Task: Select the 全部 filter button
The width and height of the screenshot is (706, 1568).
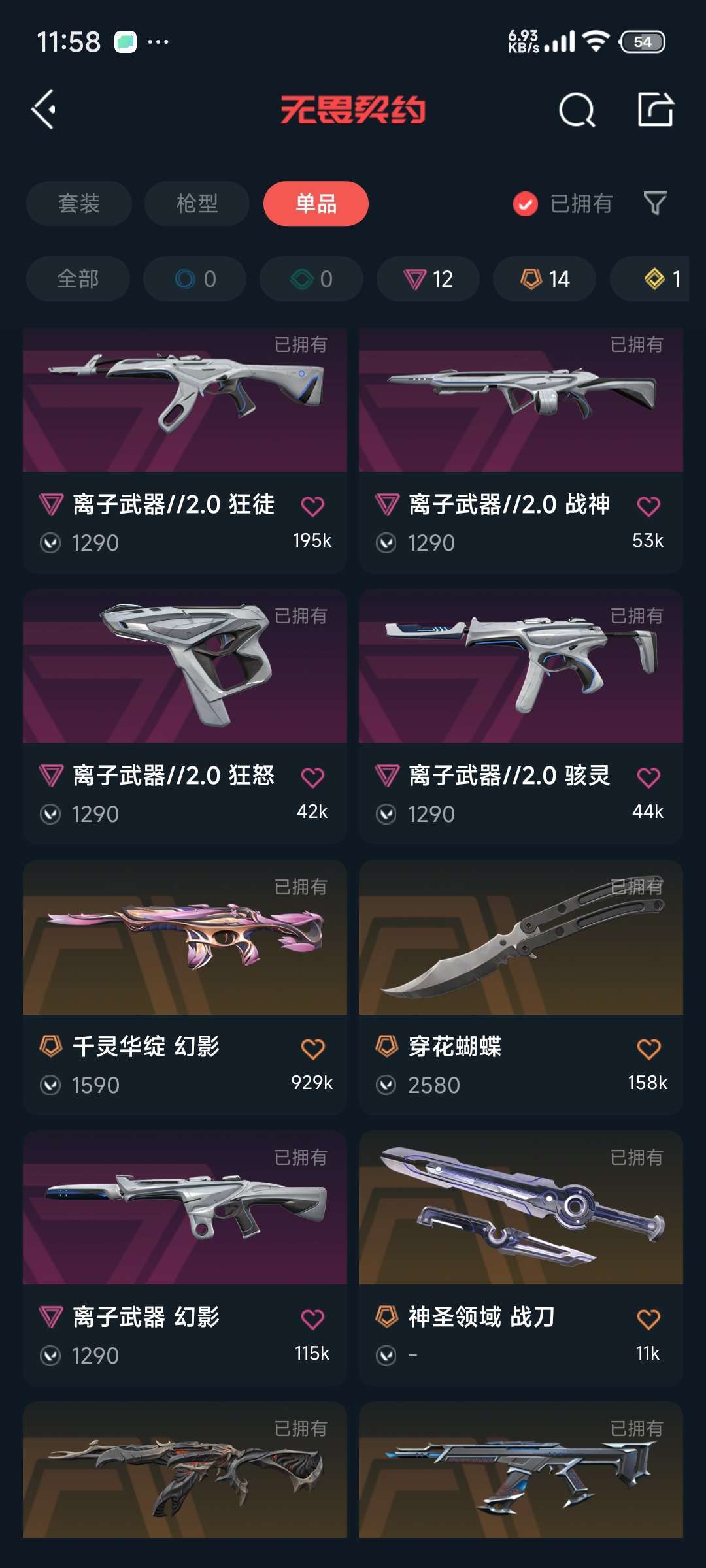Action: click(x=78, y=279)
